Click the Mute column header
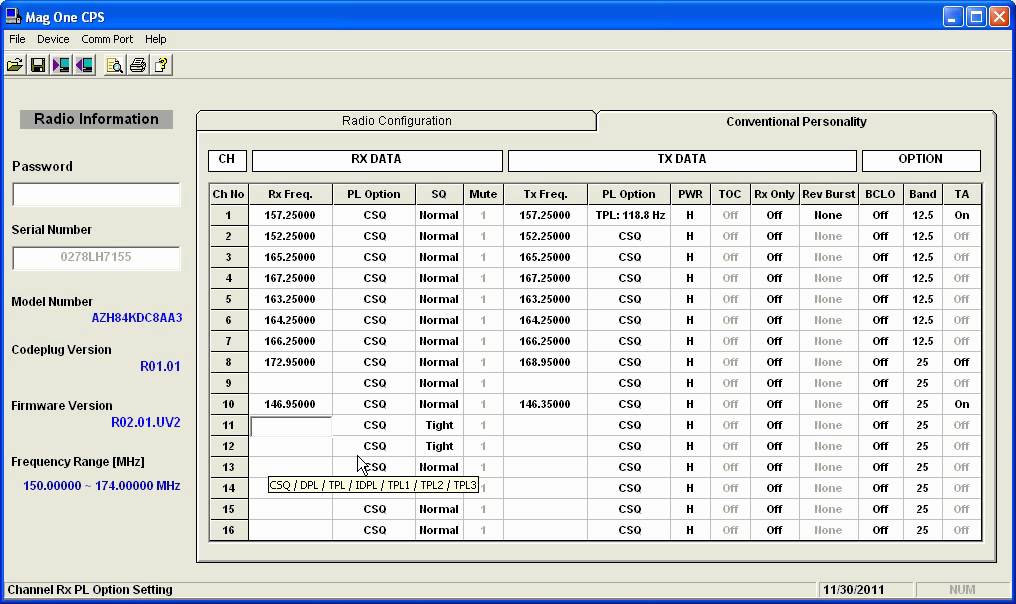 [x=483, y=194]
